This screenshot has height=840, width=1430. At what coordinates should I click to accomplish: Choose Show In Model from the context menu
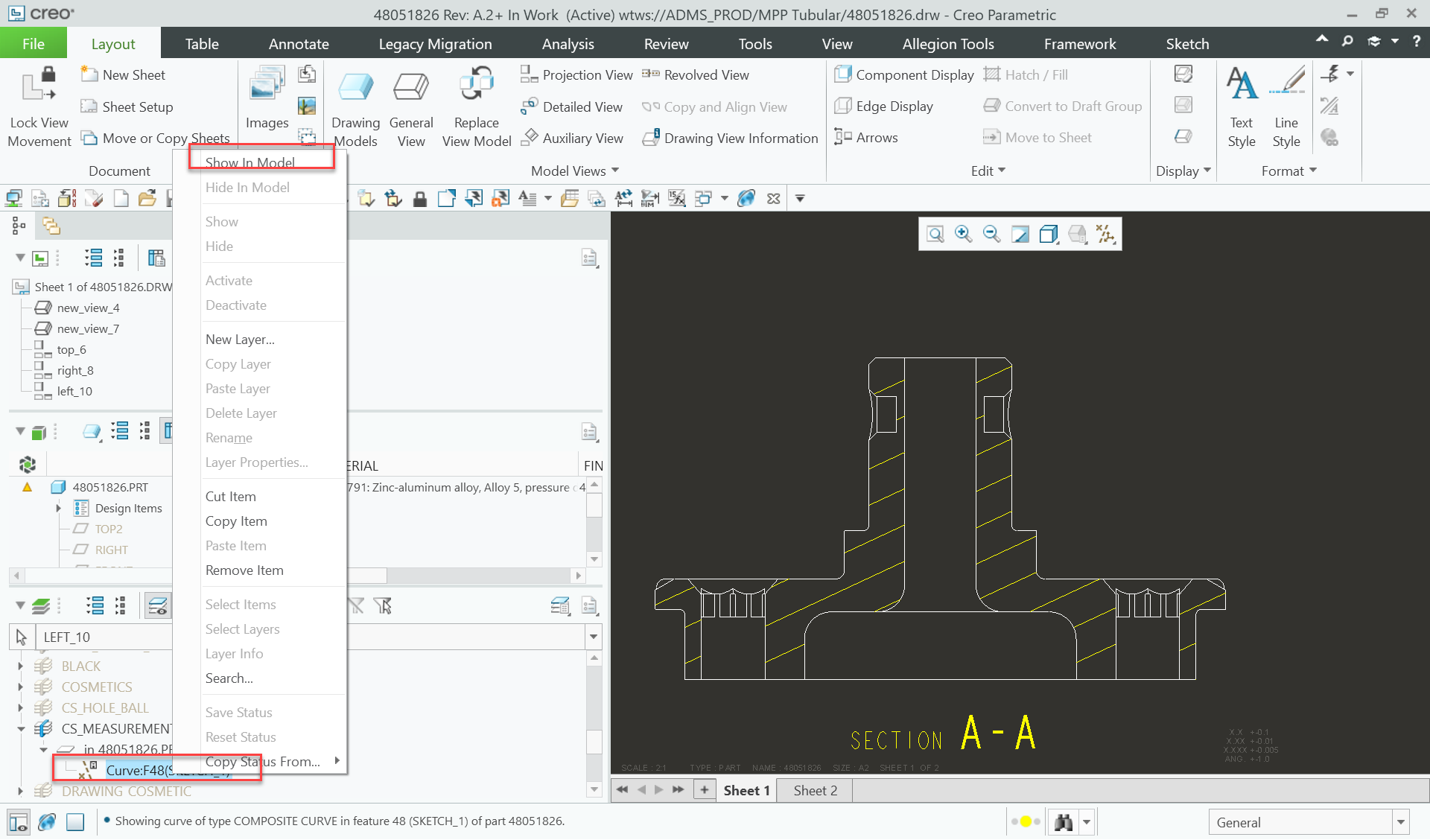click(x=250, y=162)
